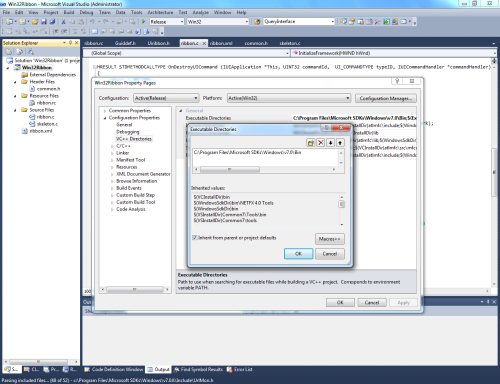Close the Solution Explorer panel

[x=77, y=43]
